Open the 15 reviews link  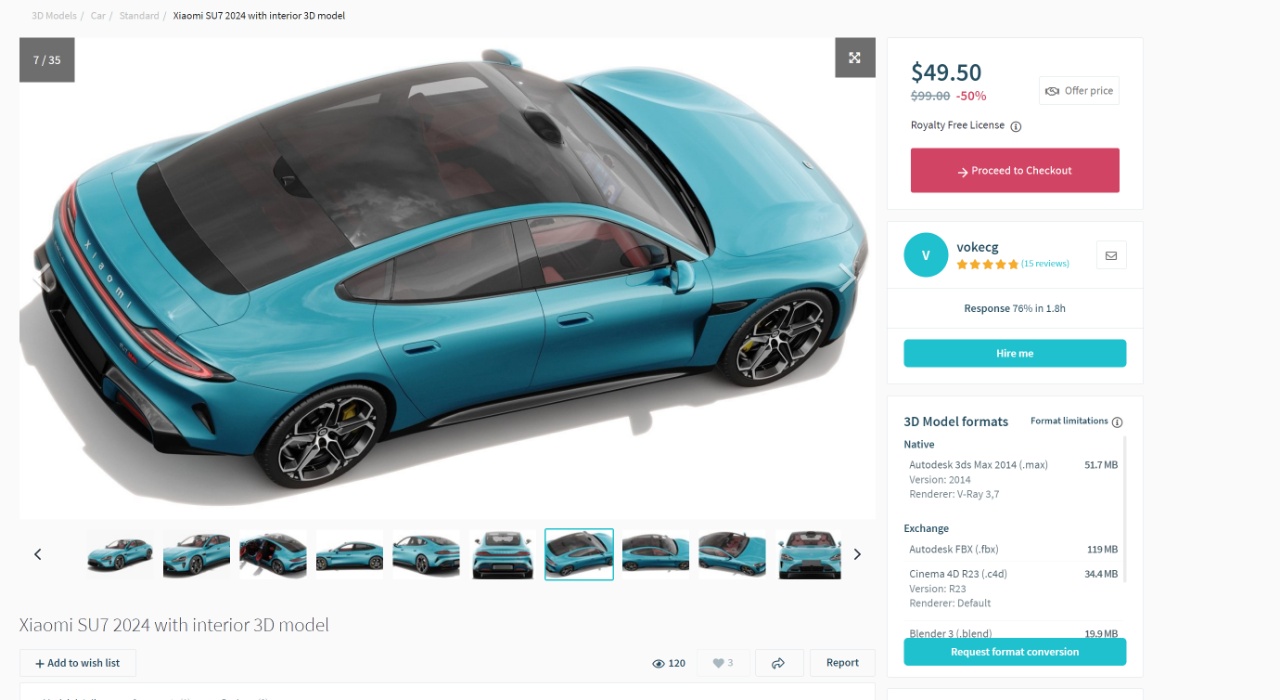pos(1045,264)
